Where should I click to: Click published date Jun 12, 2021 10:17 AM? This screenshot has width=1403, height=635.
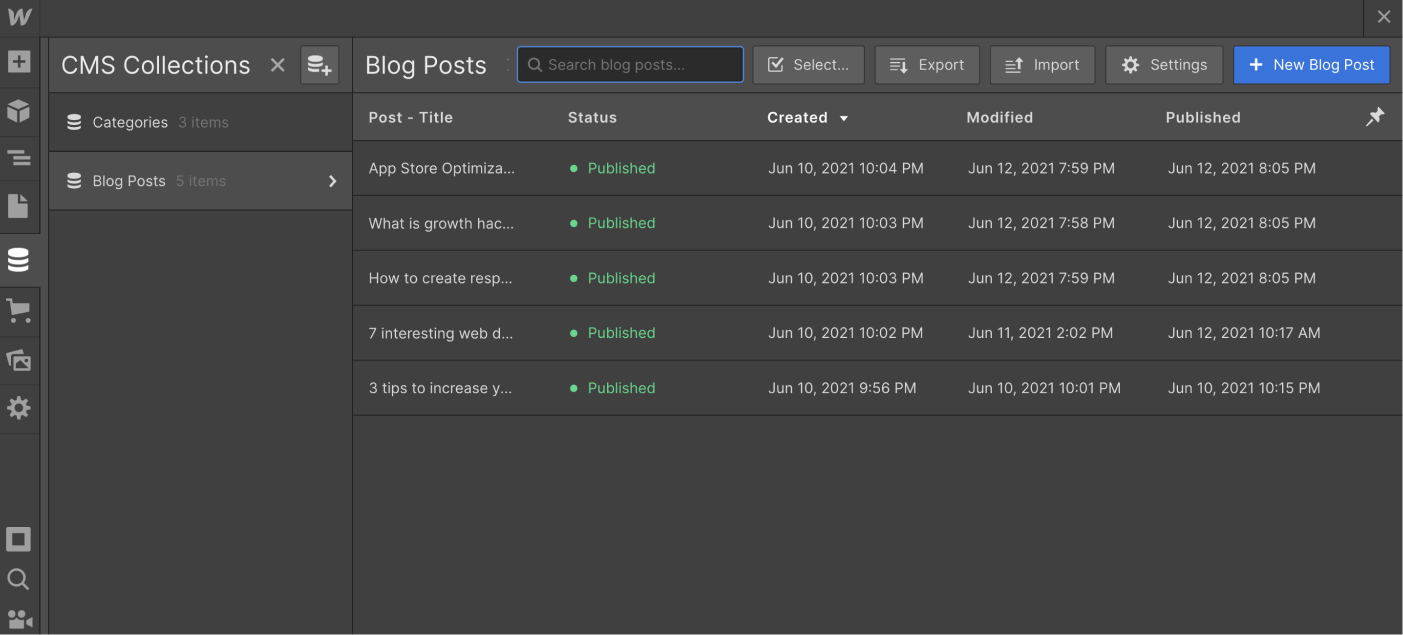(1244, 333)
